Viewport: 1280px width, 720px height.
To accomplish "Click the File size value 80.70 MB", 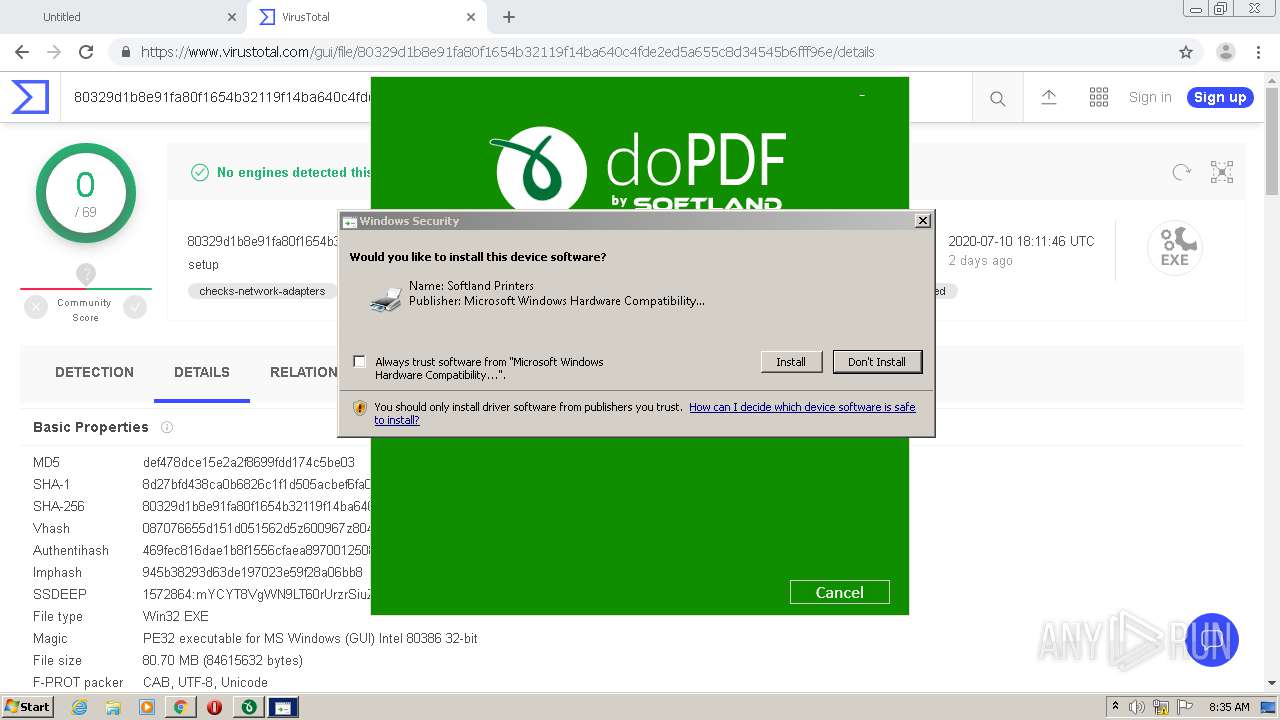I will [x=222, y=660].
